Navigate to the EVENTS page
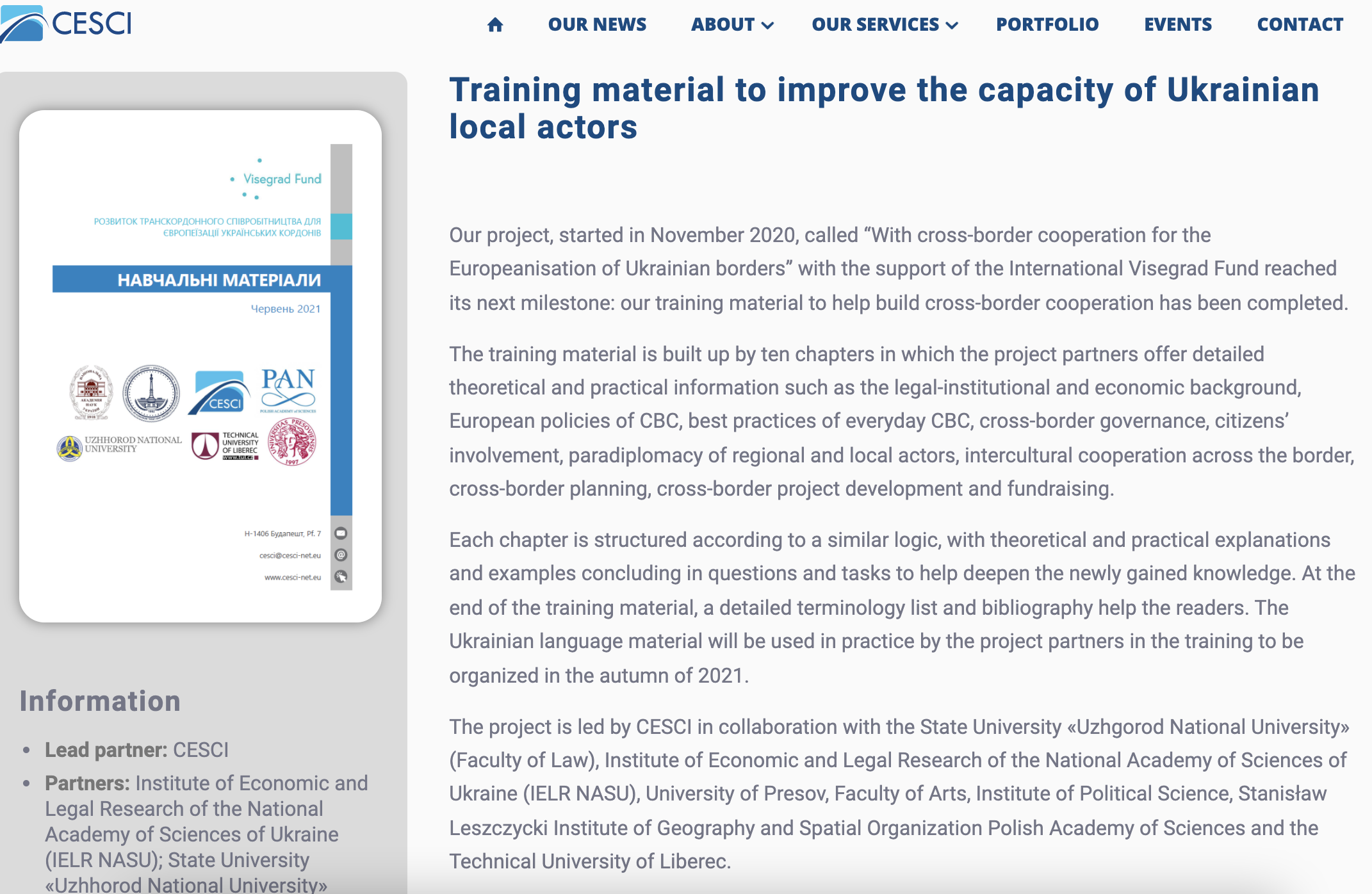This screenshot has width=1372, height=894. [x=1178, y=24]
